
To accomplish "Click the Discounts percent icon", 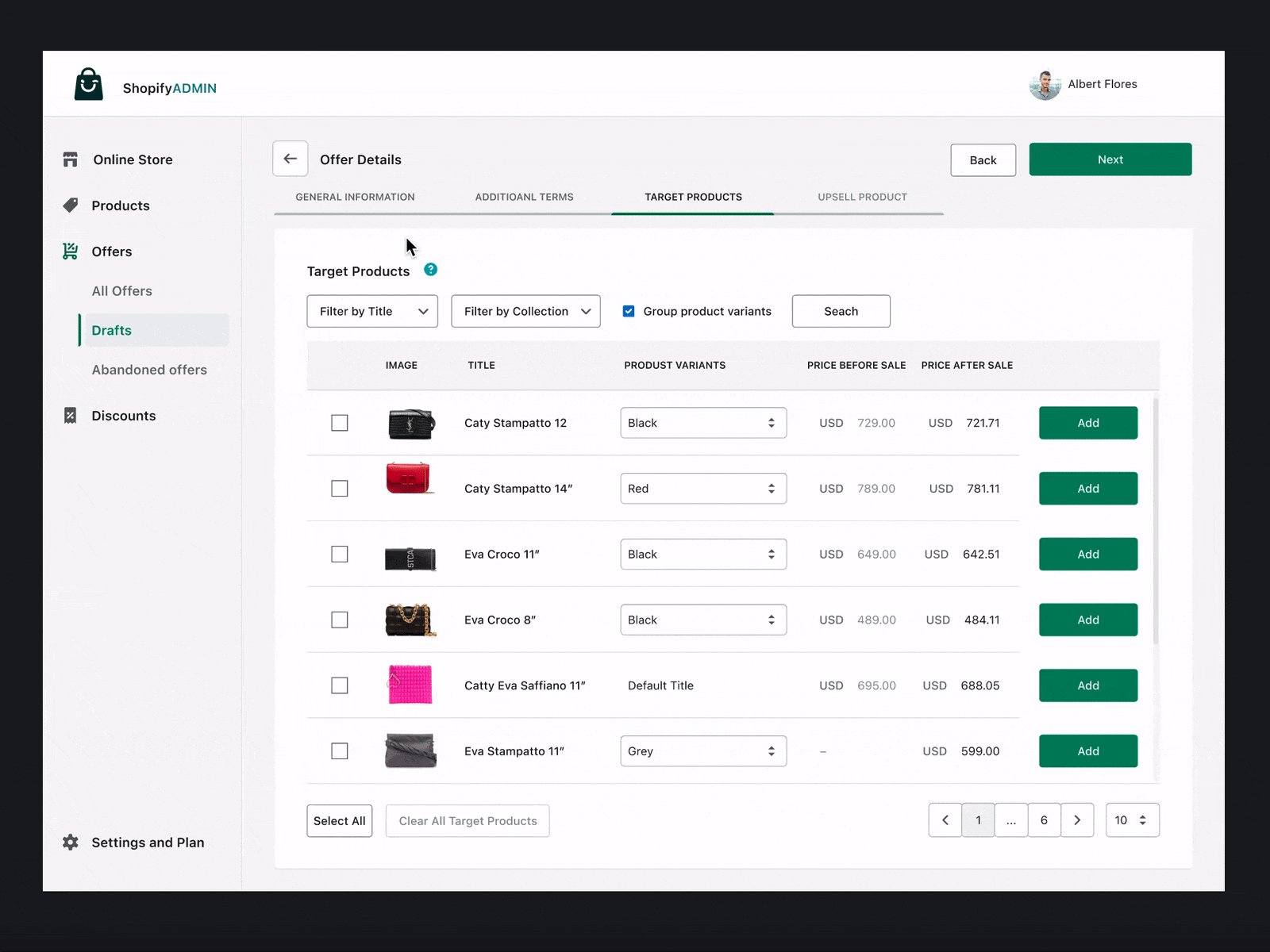I will pyautogui.click(x=71, y=416).
